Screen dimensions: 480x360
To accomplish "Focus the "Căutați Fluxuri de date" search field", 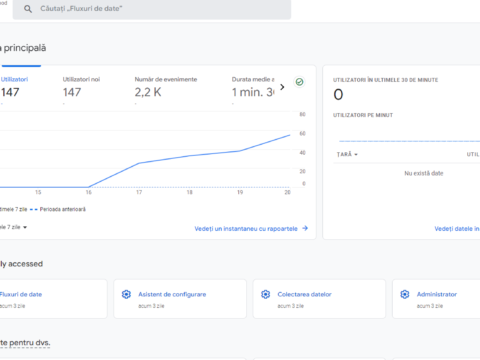I will (152, 9).
